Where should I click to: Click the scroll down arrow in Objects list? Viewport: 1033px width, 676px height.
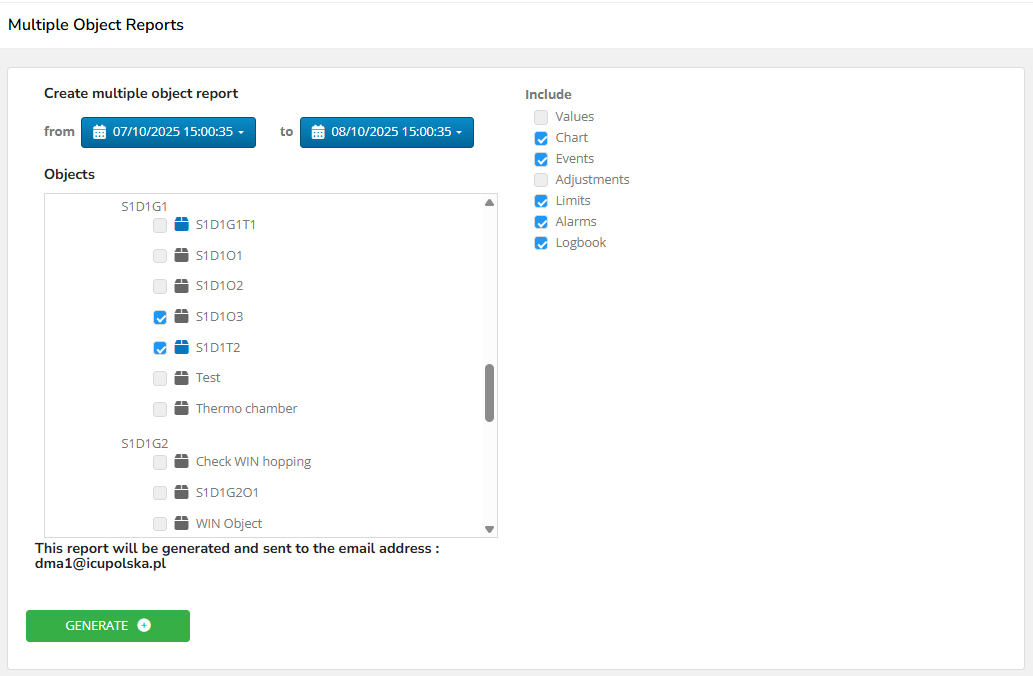click(489, 529)
